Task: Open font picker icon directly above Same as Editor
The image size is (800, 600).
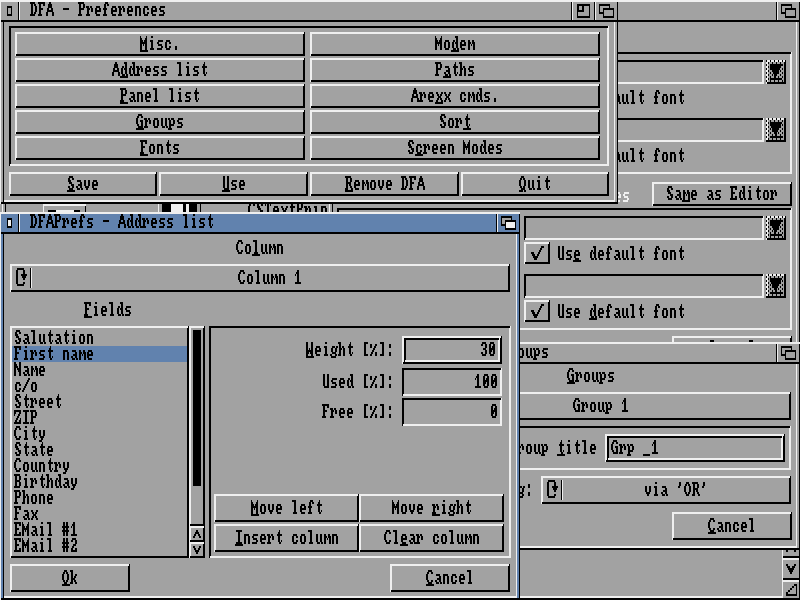Action: 775,131
